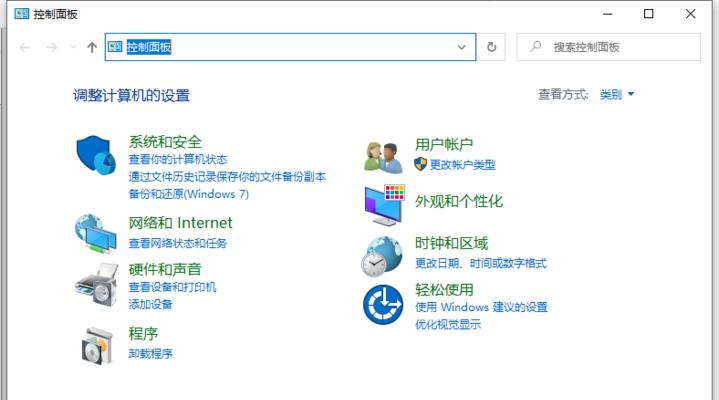Image resolution: width=719 pixels, height=400 pixels.
Task: Open the 时钟和区域 heading link
Action: 452,243
